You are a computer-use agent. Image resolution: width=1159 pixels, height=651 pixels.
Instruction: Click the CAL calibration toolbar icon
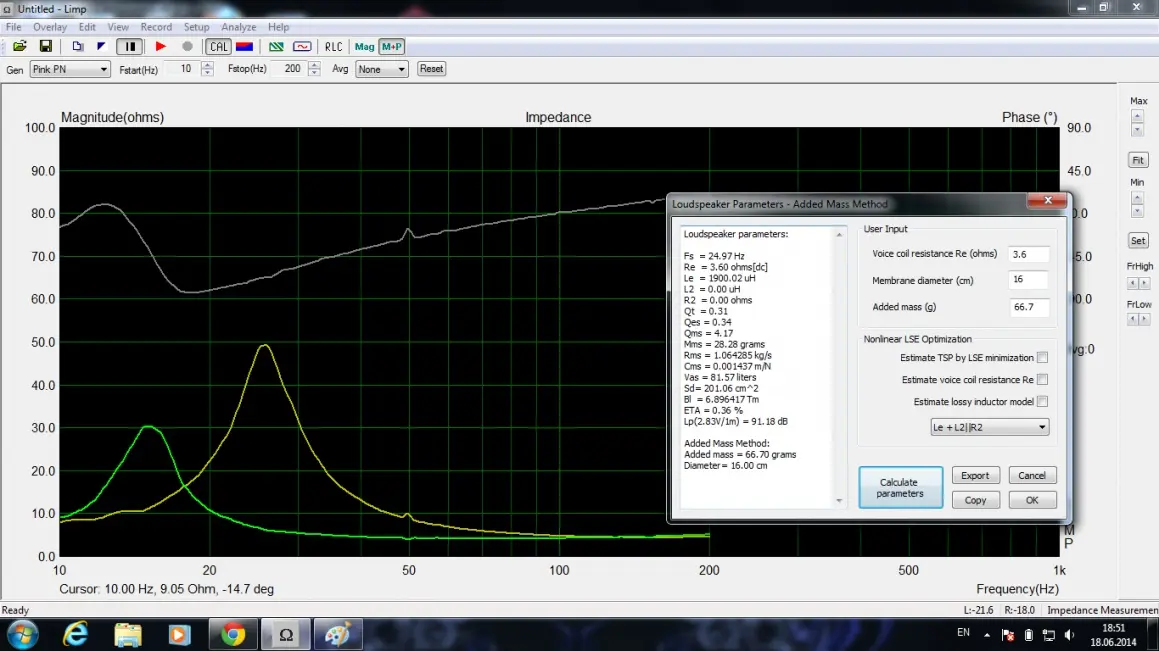218,46
